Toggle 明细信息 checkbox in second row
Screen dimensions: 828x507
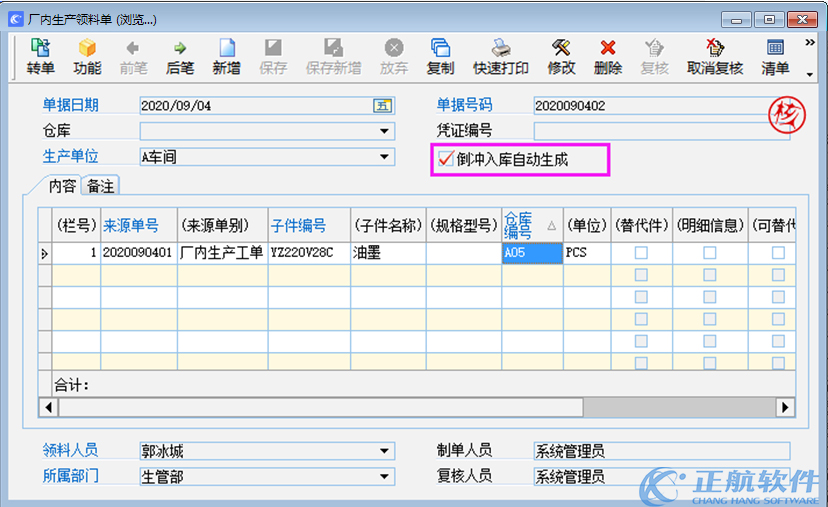(x=710, y=275)
